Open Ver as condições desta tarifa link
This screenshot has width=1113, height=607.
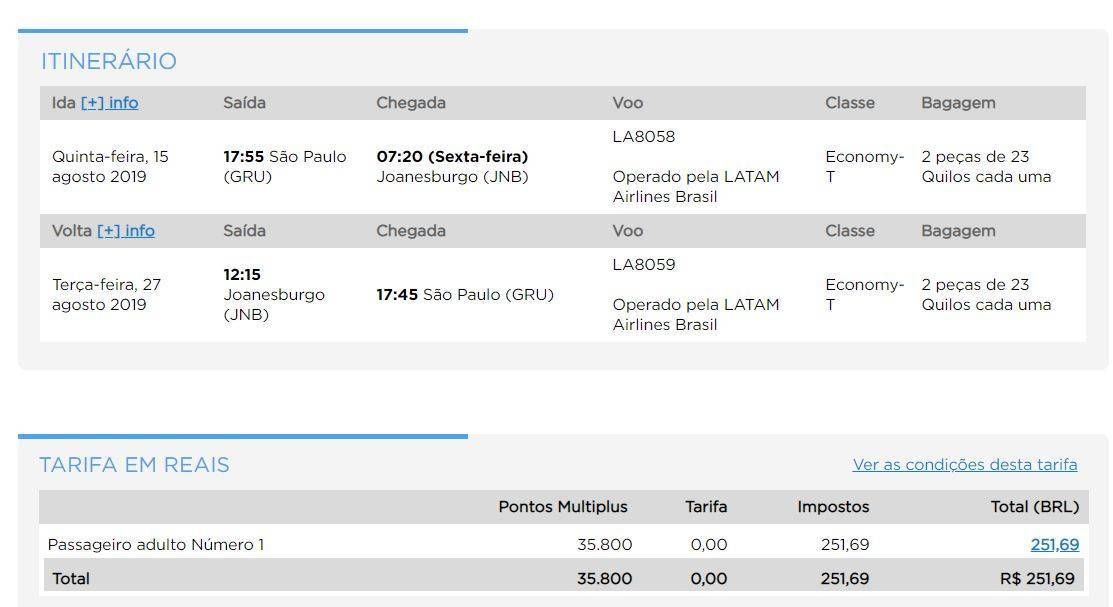click(965, 464)
